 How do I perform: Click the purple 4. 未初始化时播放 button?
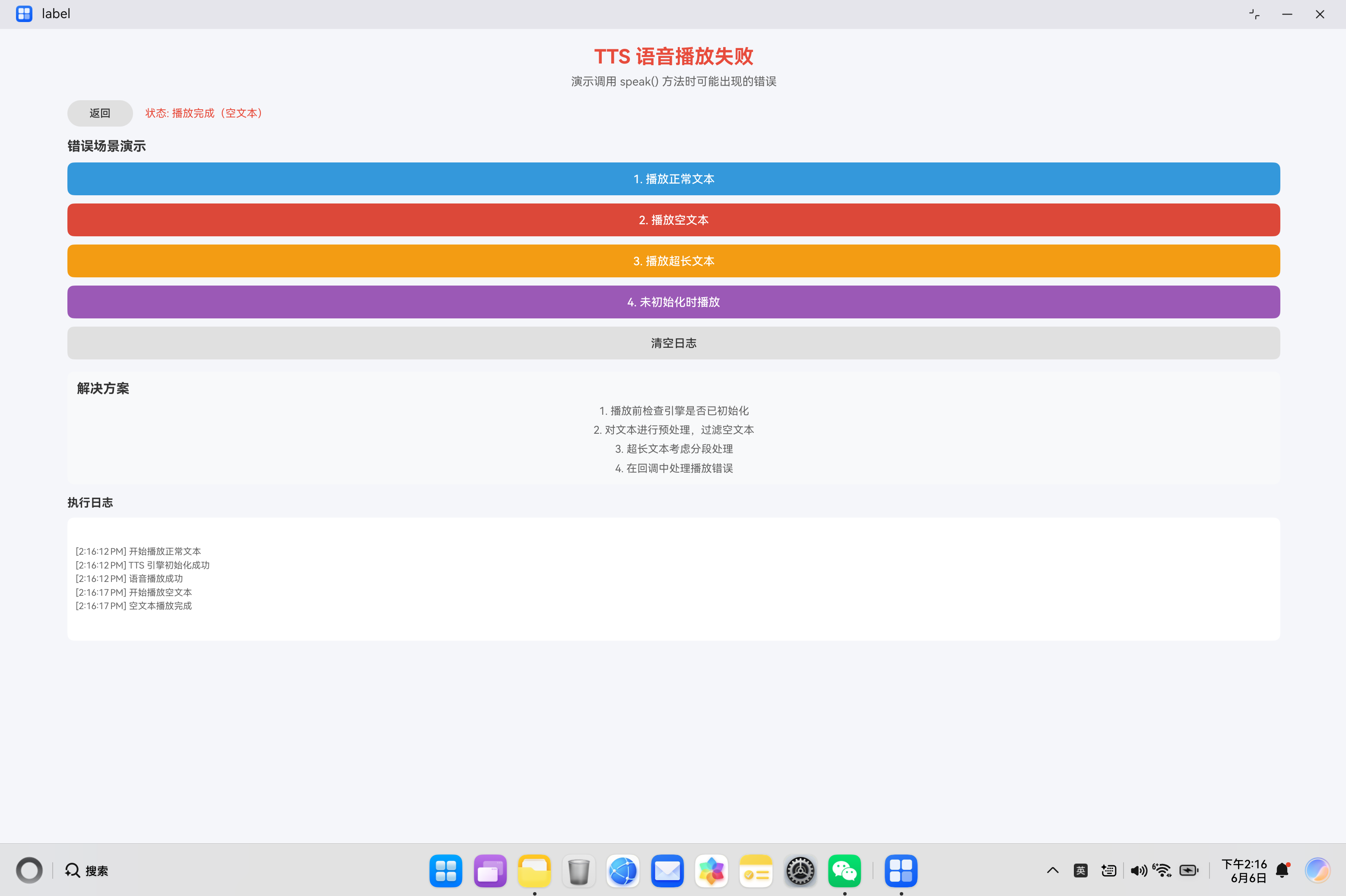(673, 302)
